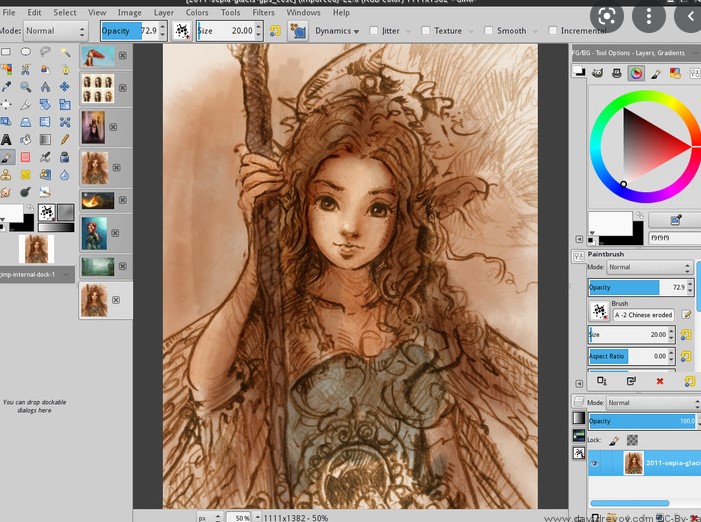
Task: Enable the Incremental checkbox
Action: coord(553,30)
